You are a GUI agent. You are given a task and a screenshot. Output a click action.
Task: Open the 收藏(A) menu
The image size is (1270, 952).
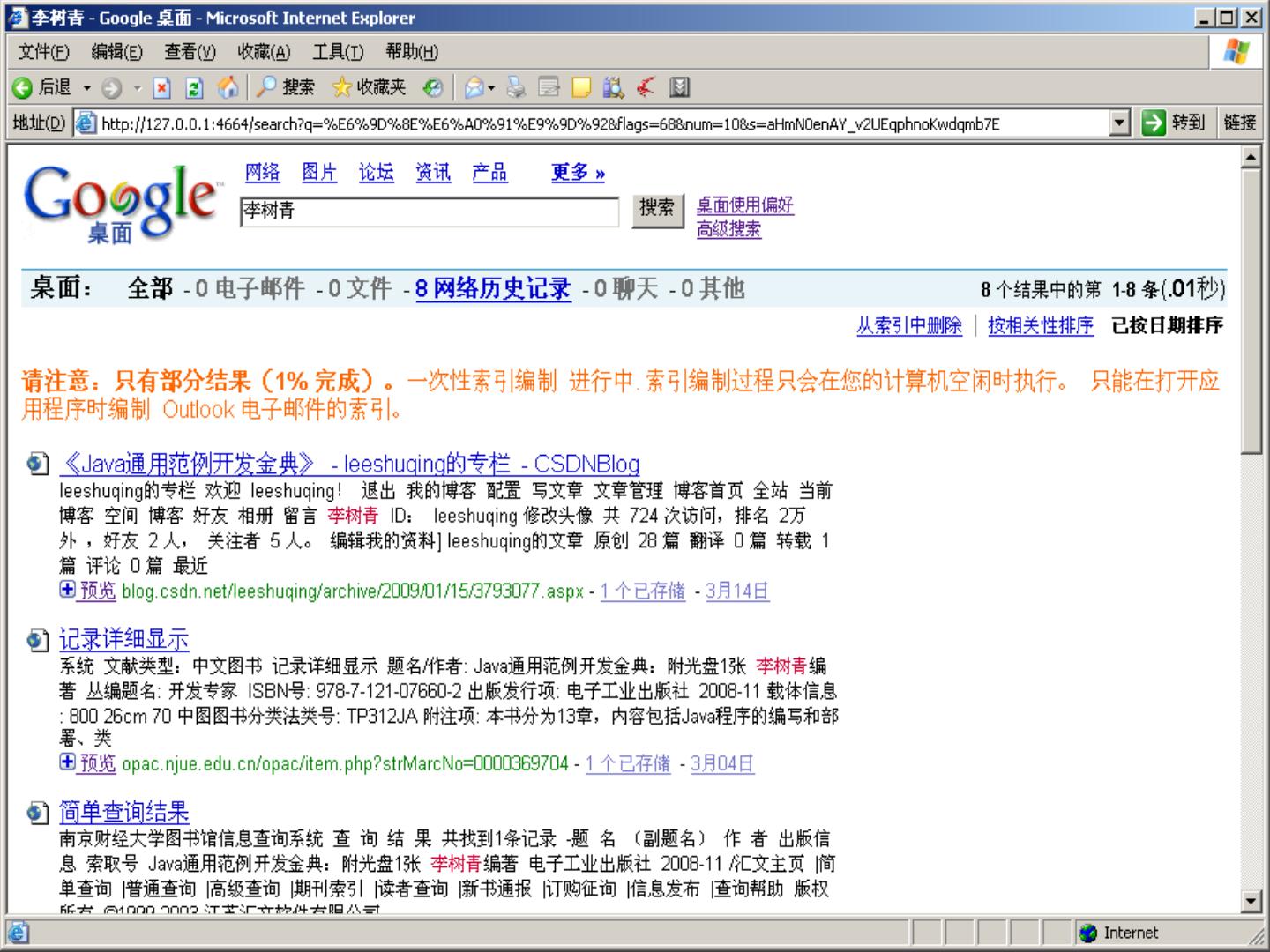263,52
